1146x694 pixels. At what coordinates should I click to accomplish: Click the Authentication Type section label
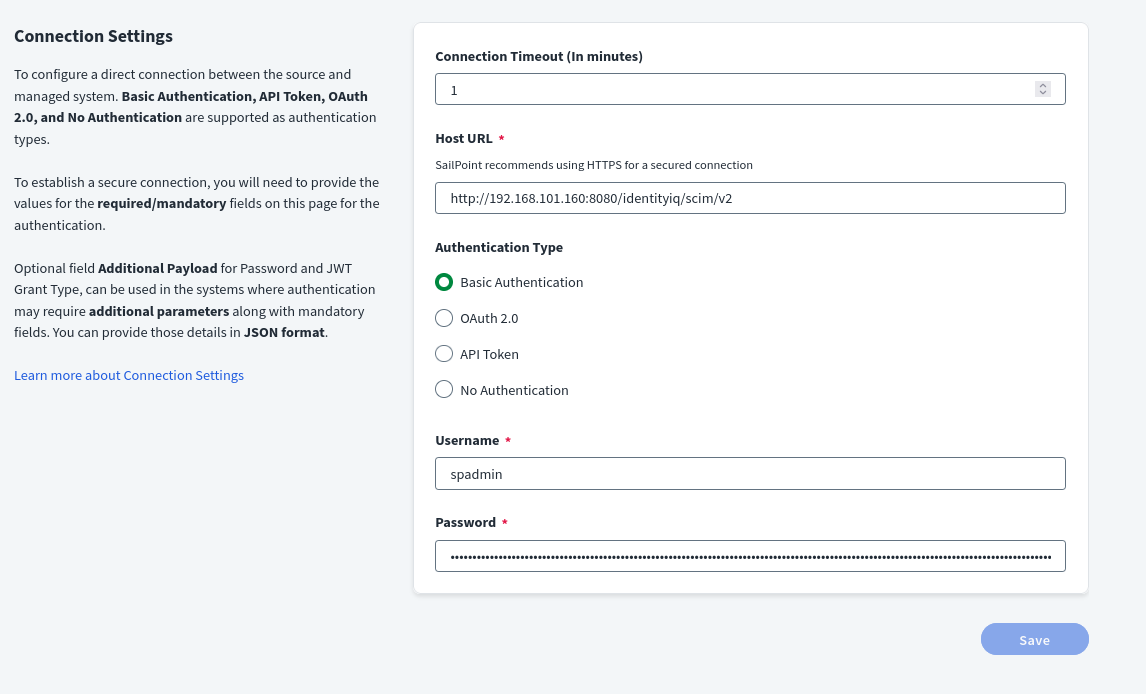coord(499,247)
